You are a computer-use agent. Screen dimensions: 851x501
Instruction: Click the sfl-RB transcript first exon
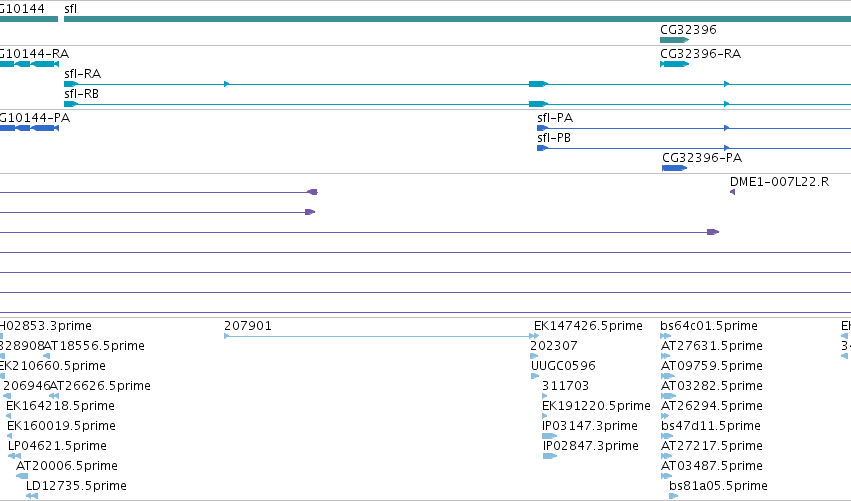[71, 104]
